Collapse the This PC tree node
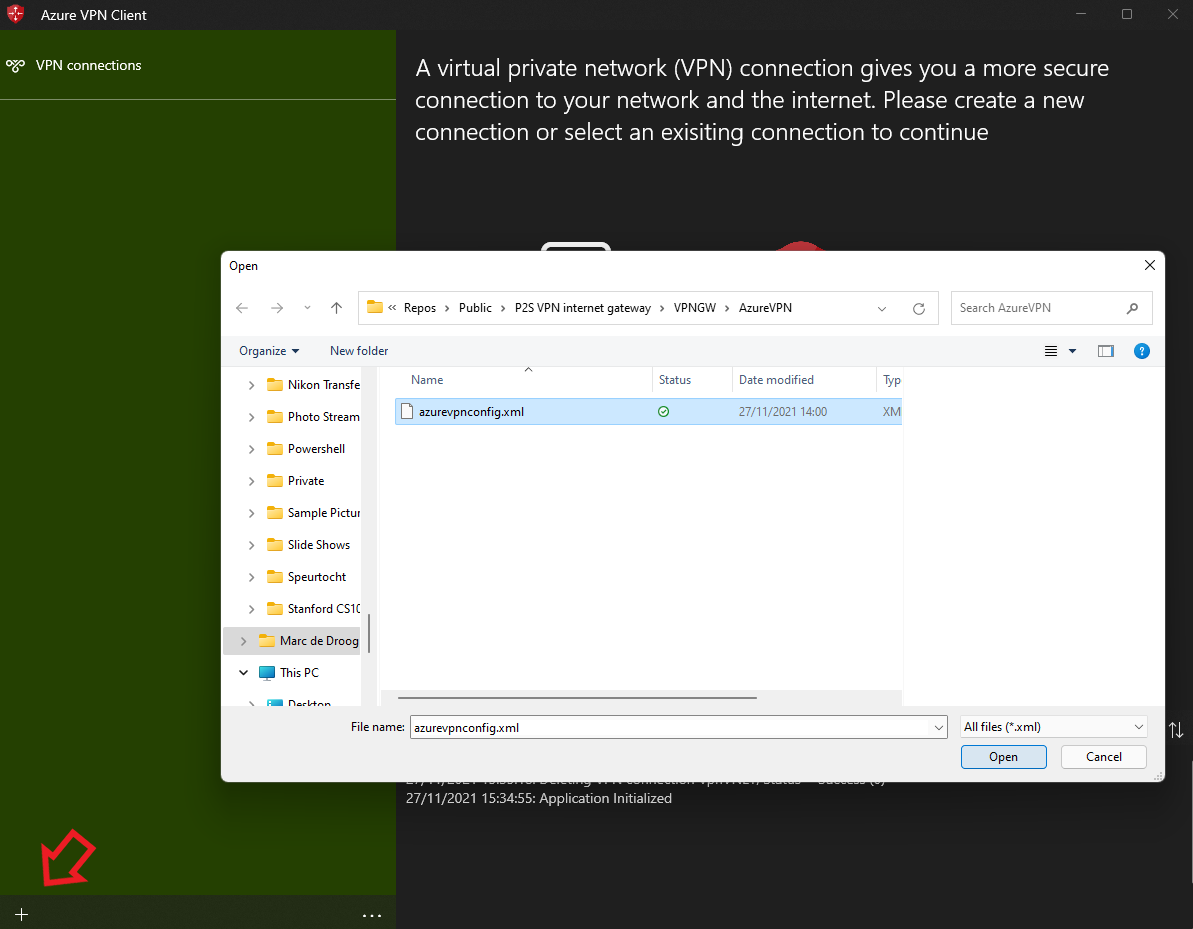1193x929 pixels. pos(243,673)
